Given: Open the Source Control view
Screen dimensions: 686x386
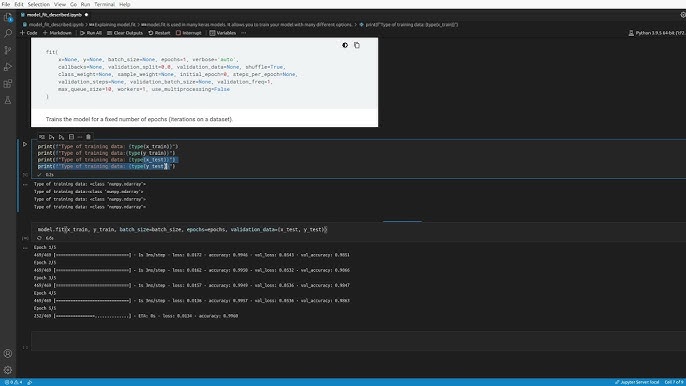Looking at the screenshot, I should point(8,50).
